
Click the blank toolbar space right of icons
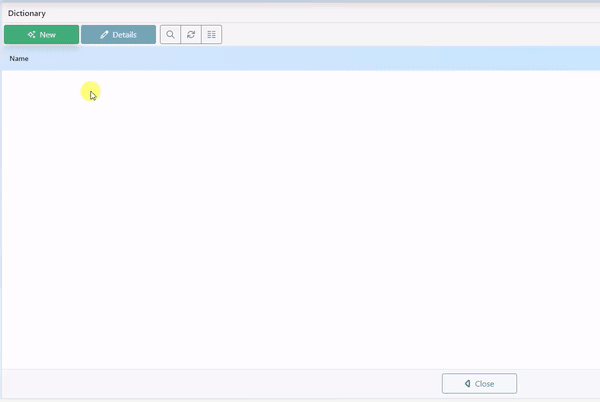click(400, 35)
